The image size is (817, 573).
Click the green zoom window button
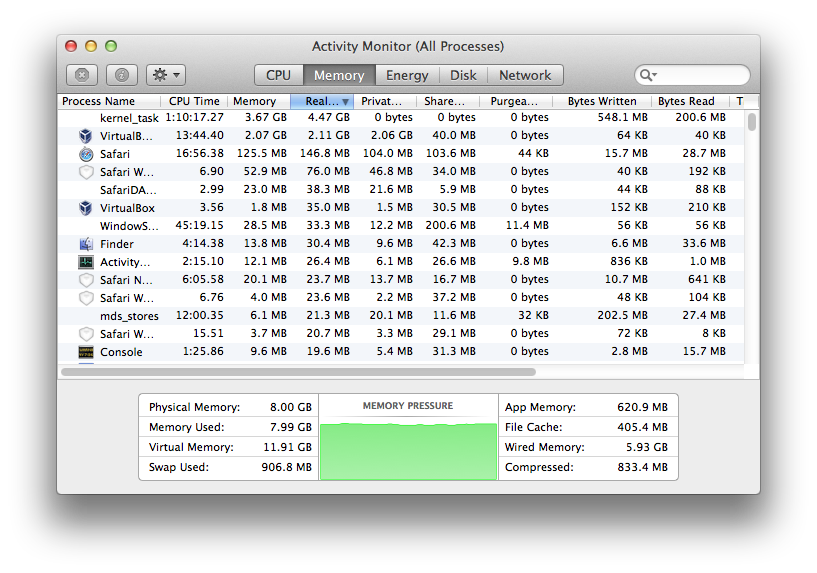(x=111, y=46)
